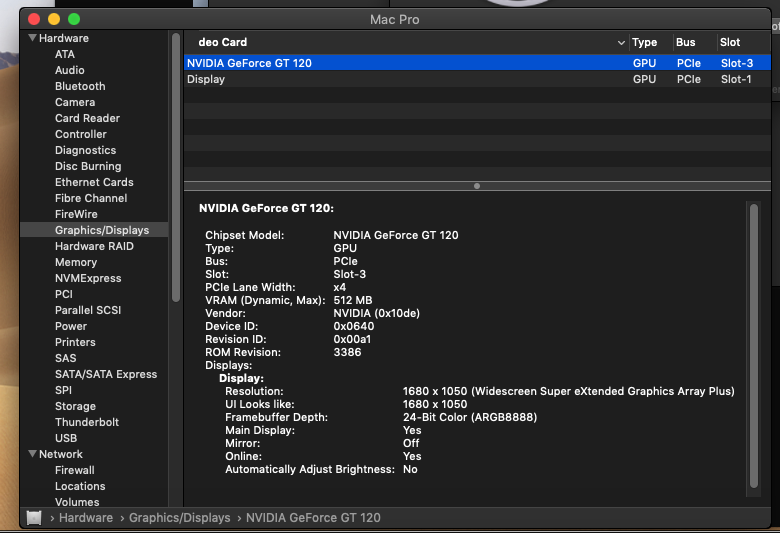Image resolution: width=780 pixels, height=533 pixels.
Task: Click the Slot-3 cell
Action: (x=737, y=63)
